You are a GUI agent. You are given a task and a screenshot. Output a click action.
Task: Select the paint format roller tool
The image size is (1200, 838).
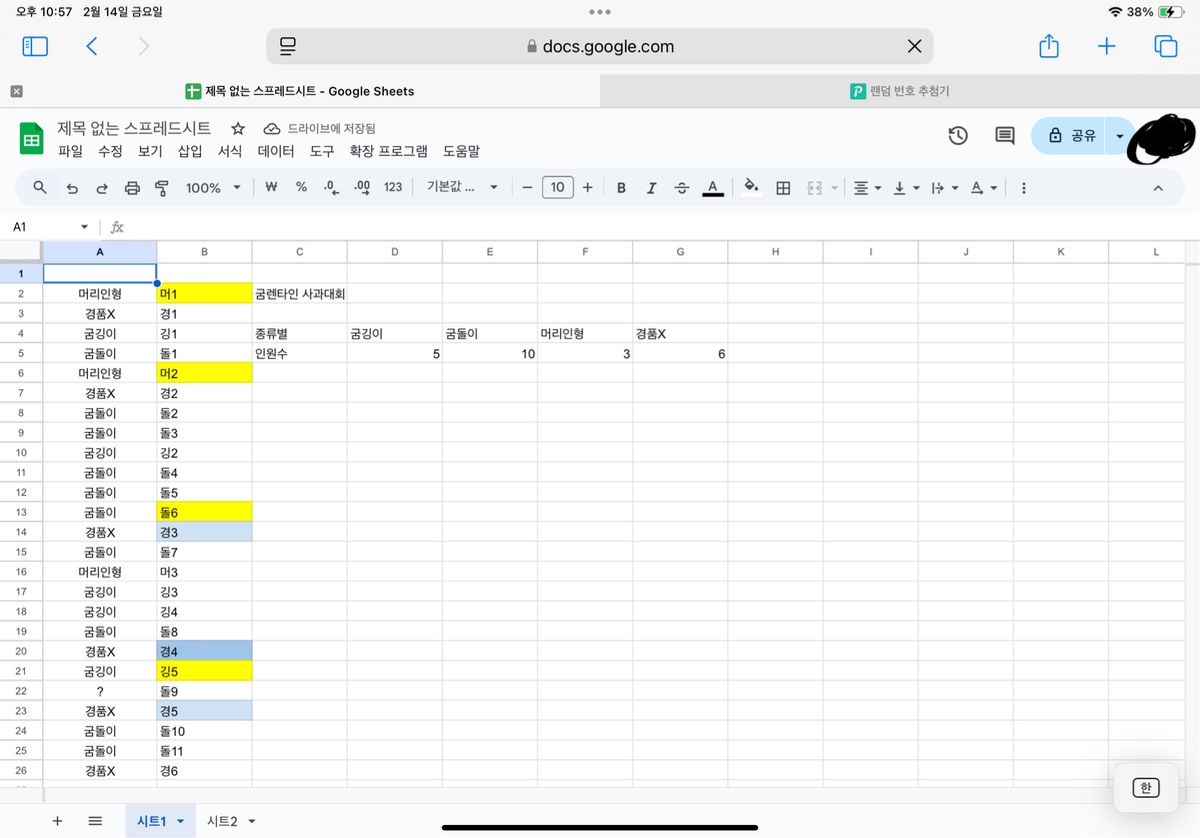pyautogui.click(x=162, y=188)
